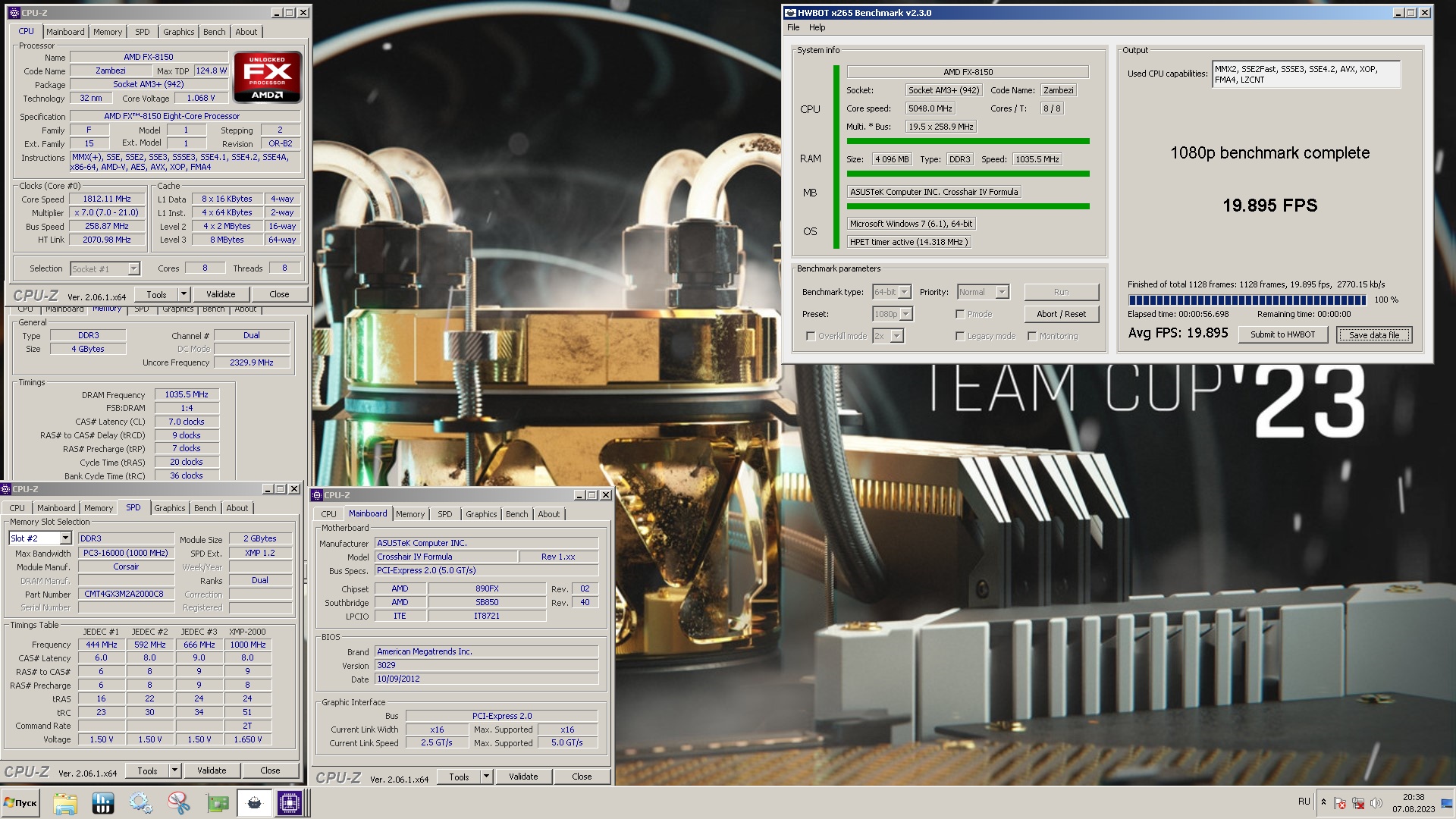1456x819 pixels.
Task: Toggle the Pmode checkbox
Action: click(x=960, y=314)
